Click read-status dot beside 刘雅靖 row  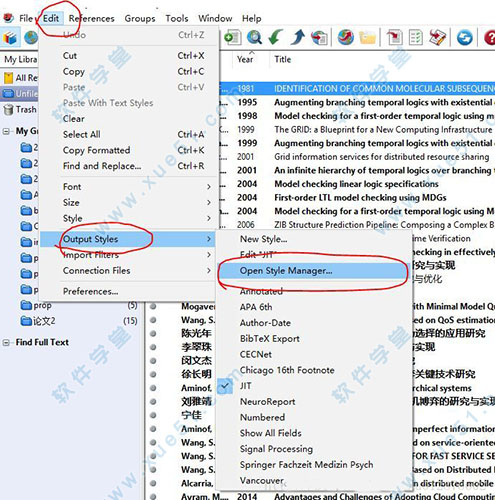pos(153,402)
